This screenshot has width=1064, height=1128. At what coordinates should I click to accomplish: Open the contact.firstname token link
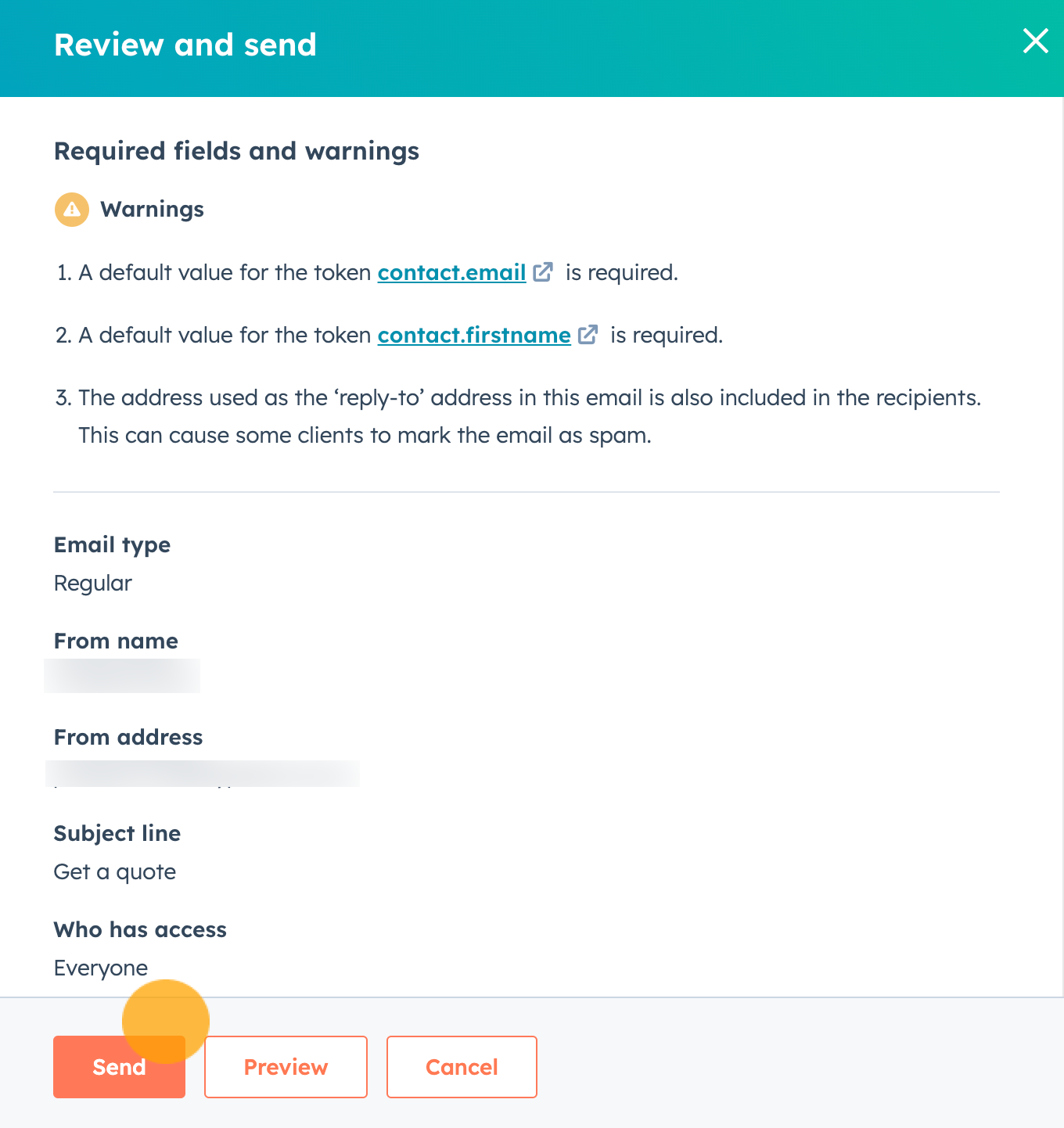(x=474, y=335)
